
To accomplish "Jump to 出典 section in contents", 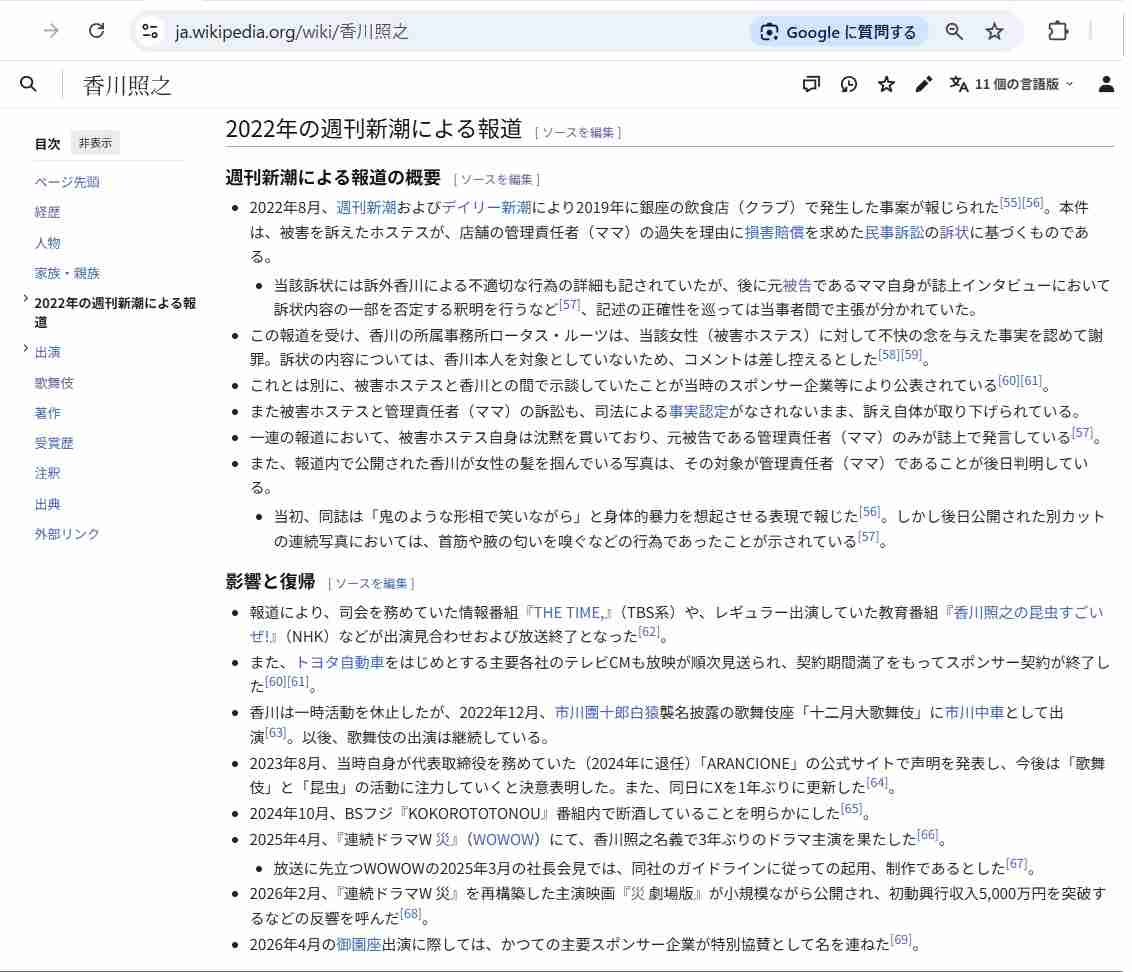I will point(48,504).
